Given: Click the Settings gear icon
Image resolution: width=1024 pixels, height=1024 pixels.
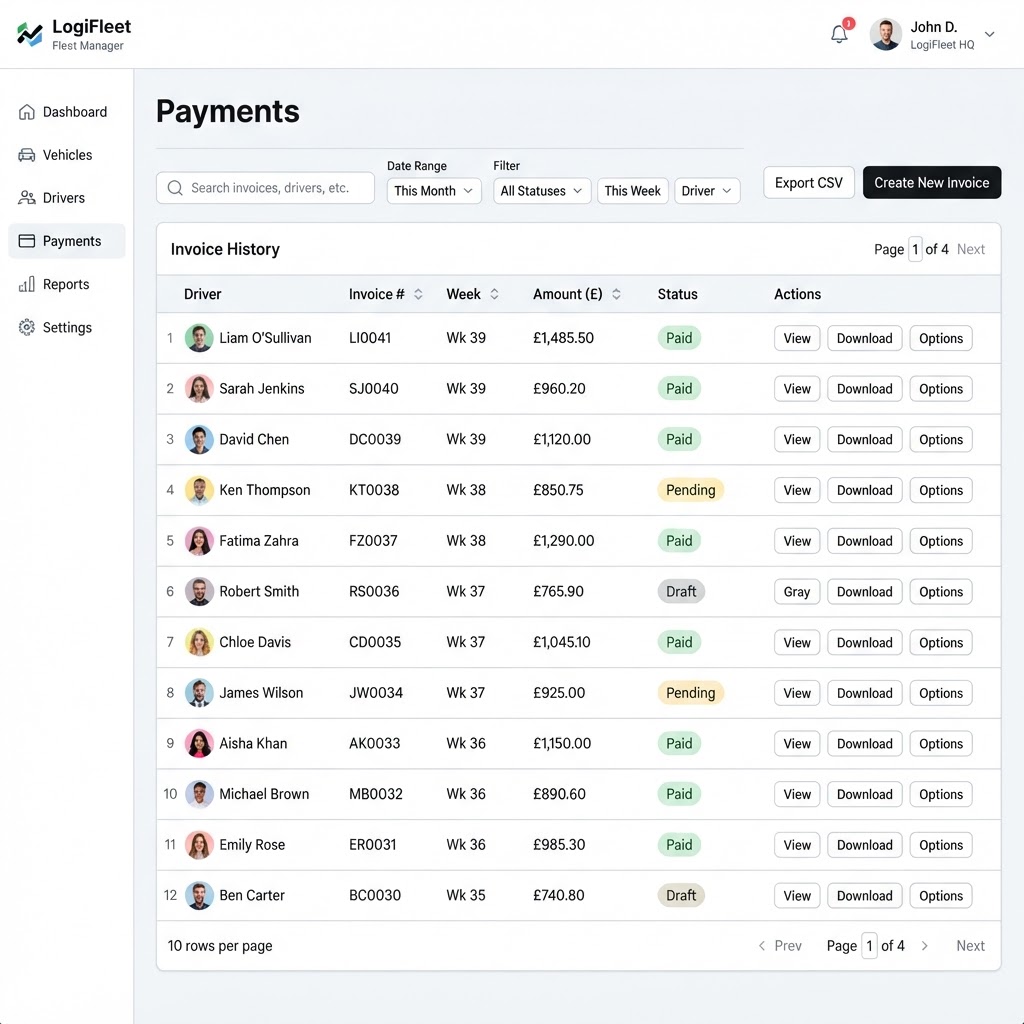Looking at the screenshot, I should [27, 327].
